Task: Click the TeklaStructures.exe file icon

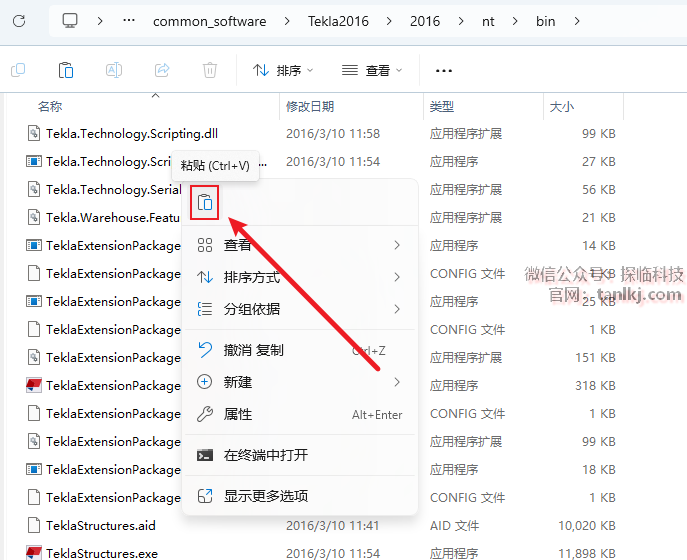Action: click(x=34, y=553)
